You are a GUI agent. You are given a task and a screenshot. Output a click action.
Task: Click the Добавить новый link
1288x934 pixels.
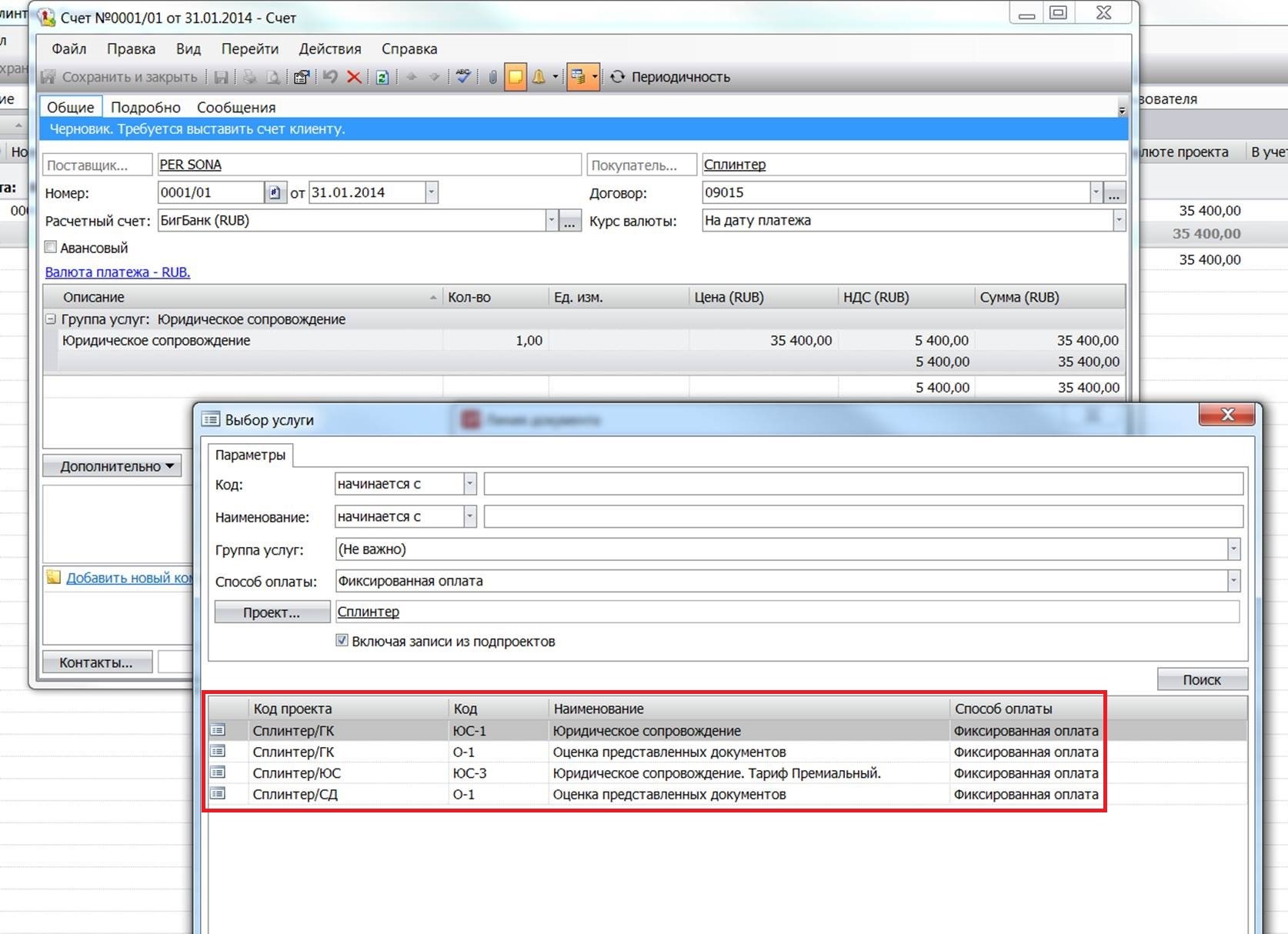coord(129,578)
